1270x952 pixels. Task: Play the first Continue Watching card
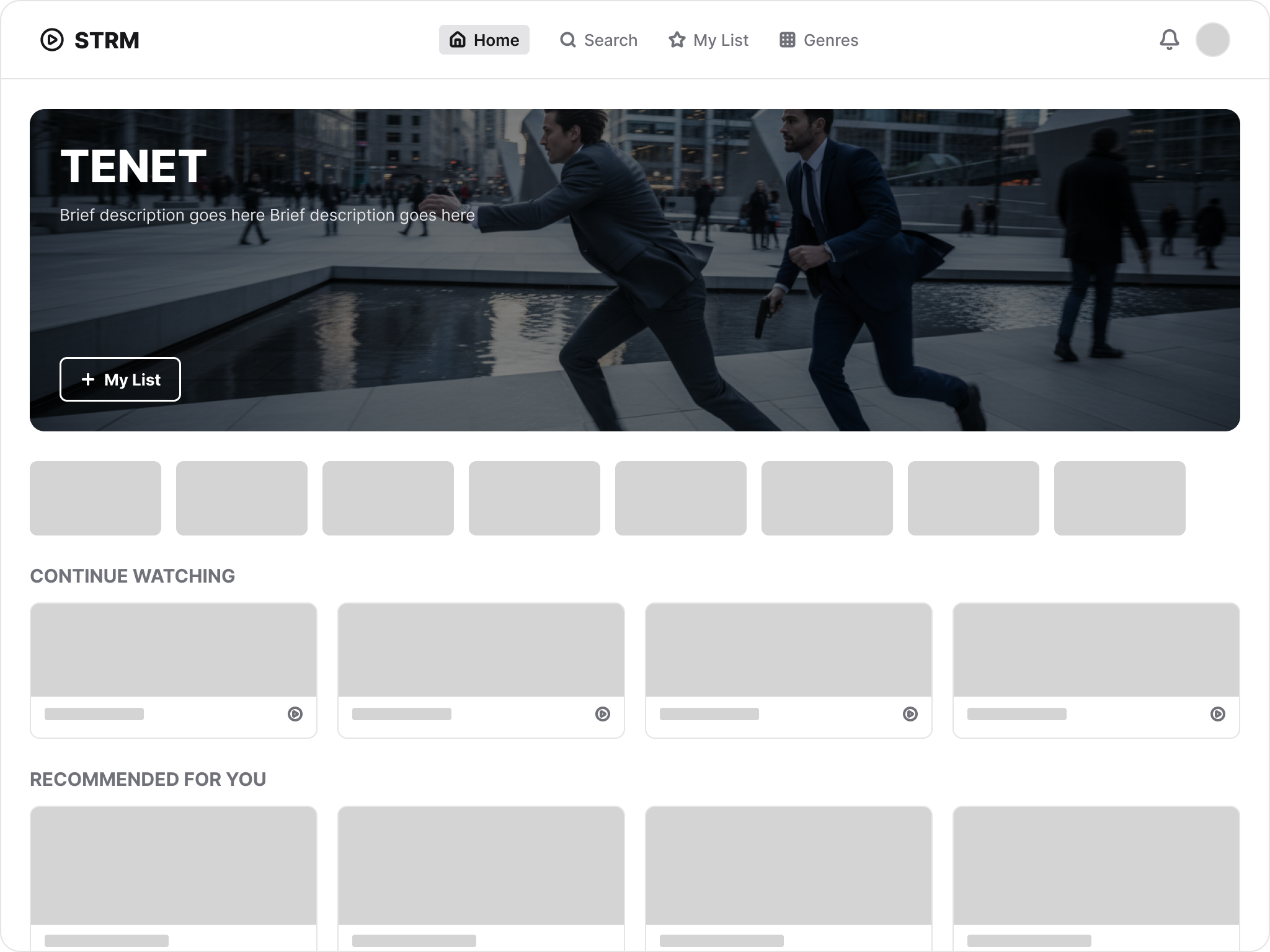[295, 714]
